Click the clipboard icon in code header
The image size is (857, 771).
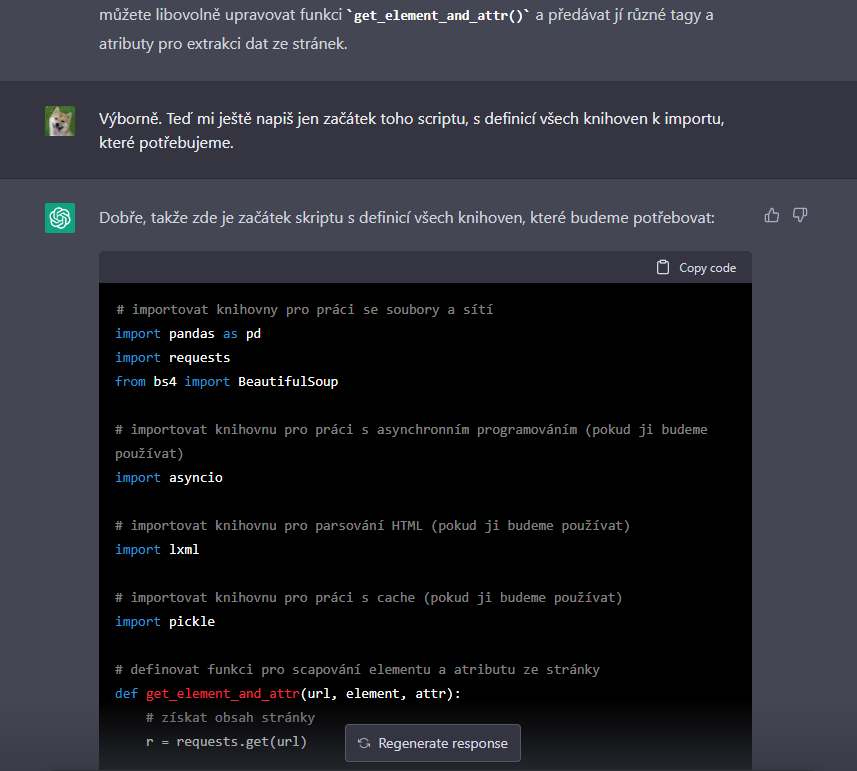click(x=662, y=267)
